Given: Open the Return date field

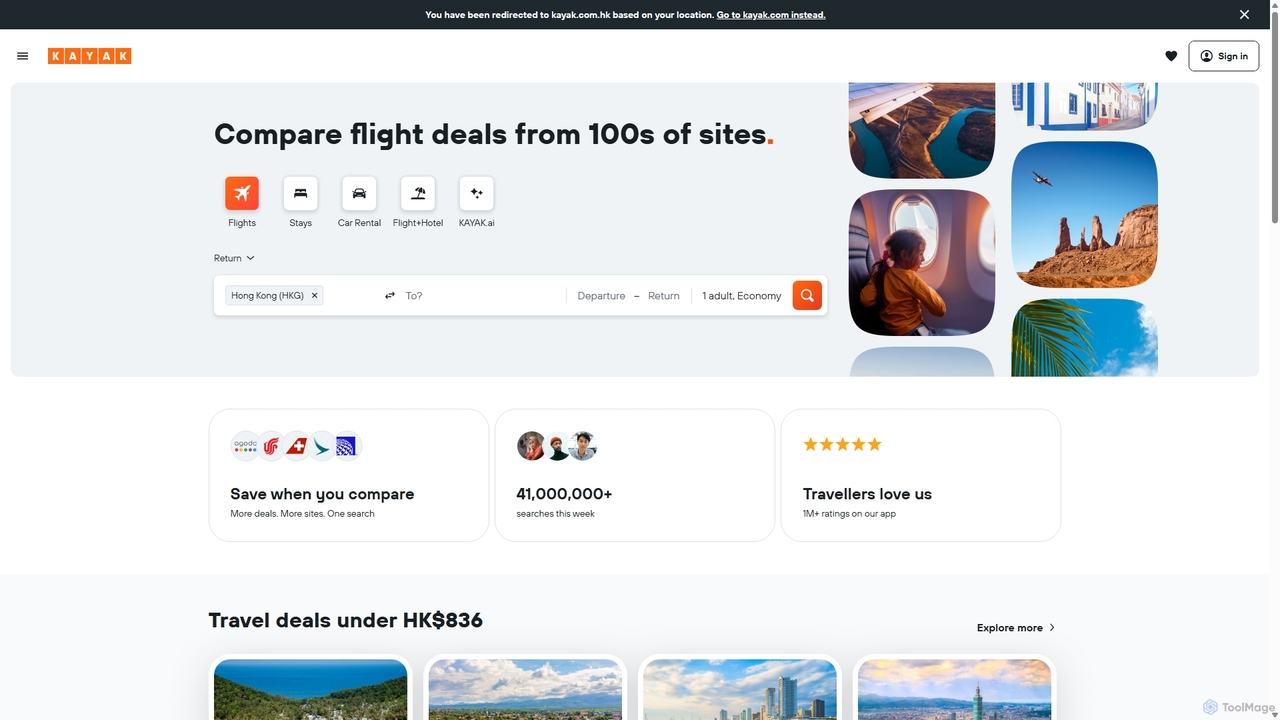Looking at the screenshot, I should (x=664, y=296).
